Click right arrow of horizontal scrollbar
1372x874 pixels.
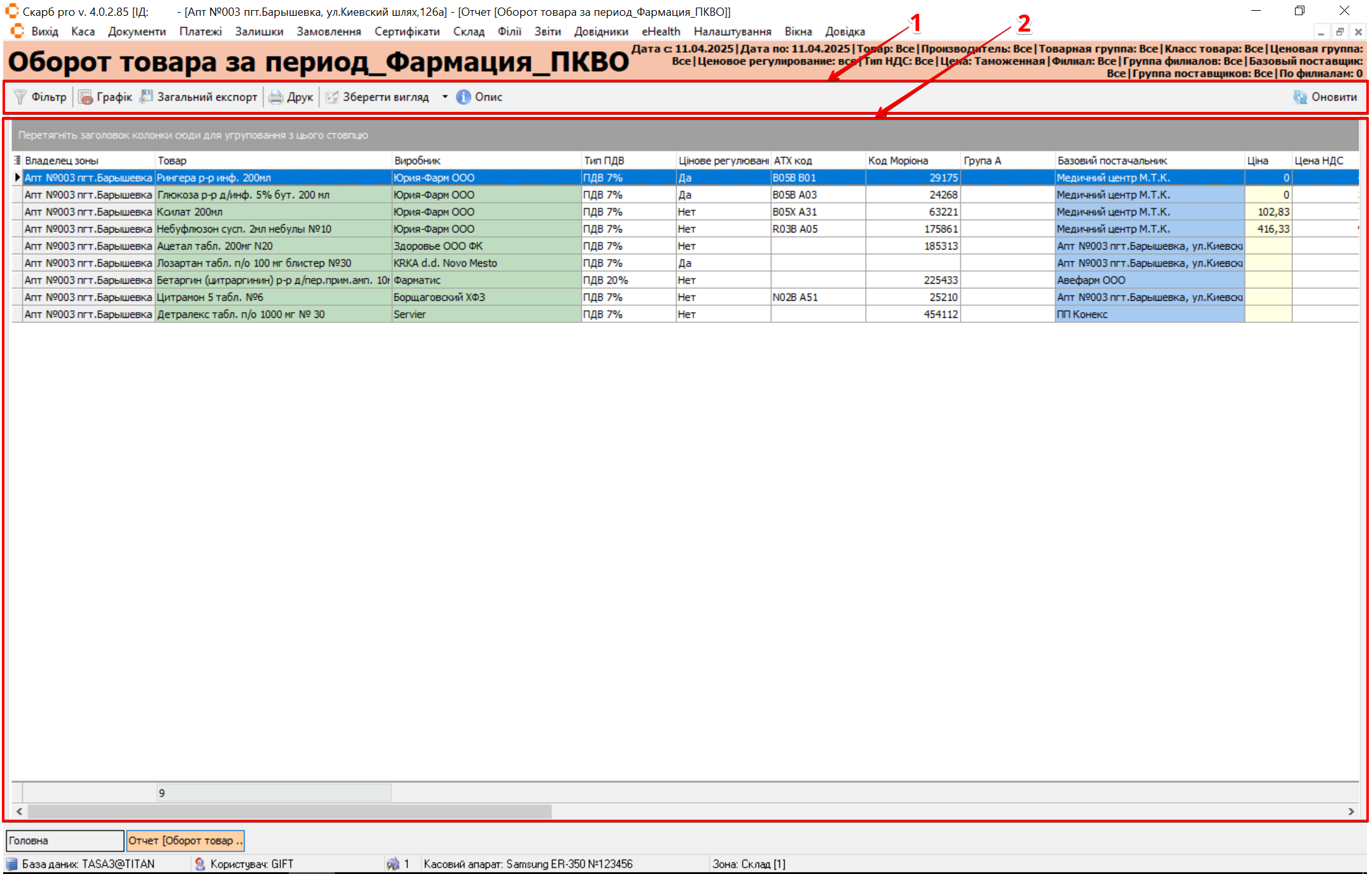1351,811
